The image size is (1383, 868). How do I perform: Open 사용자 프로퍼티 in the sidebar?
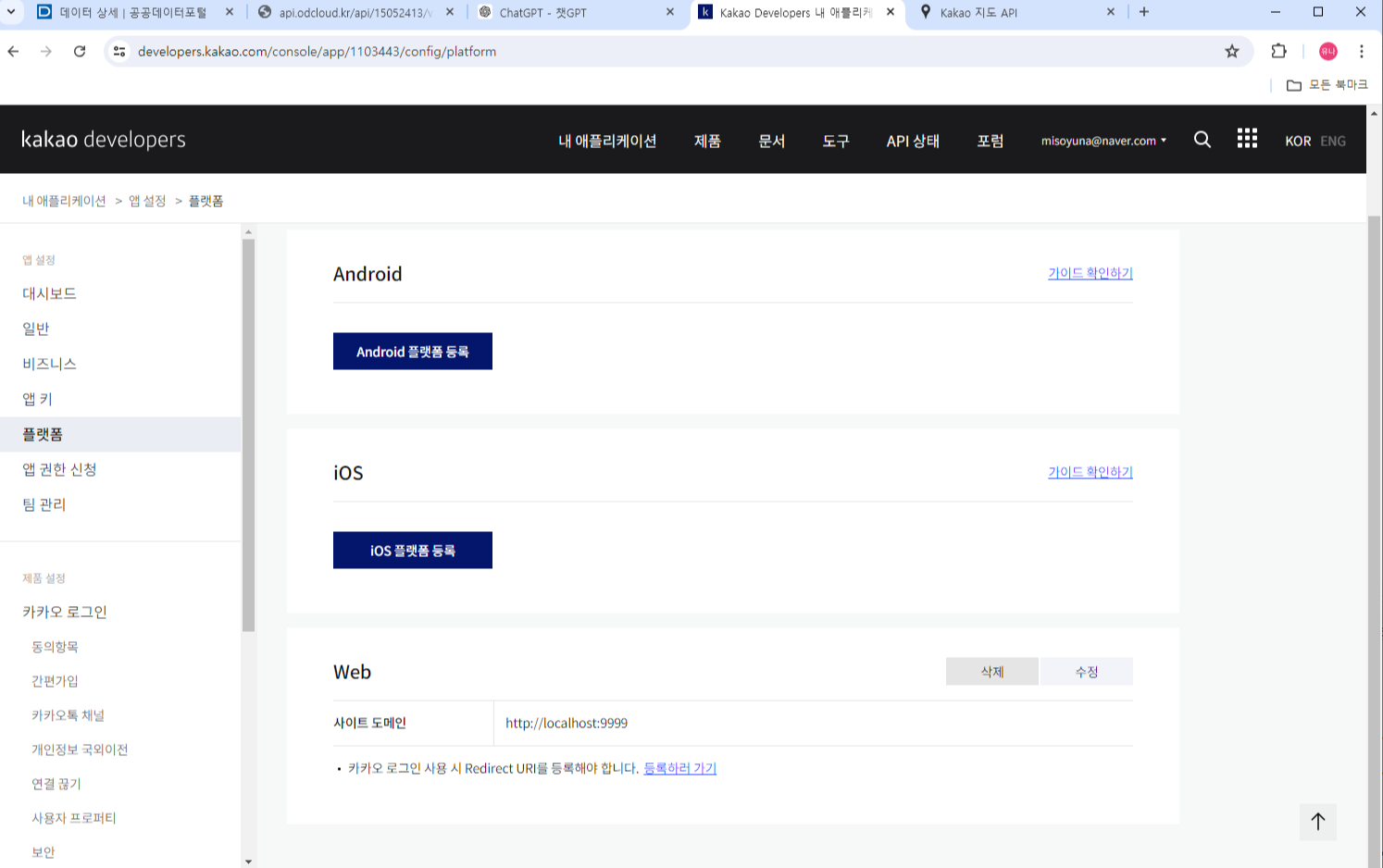point(74,818)
